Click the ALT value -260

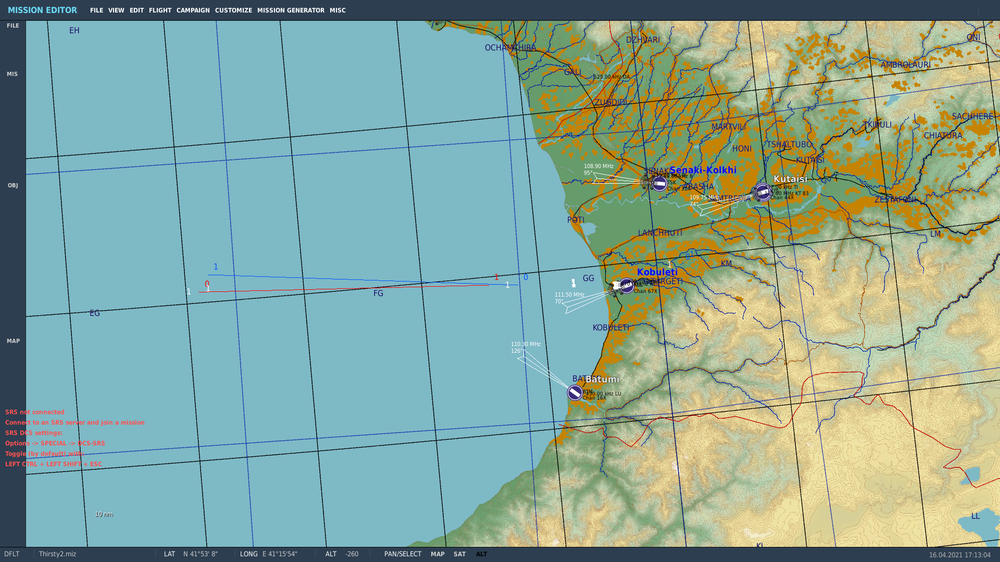352,554
